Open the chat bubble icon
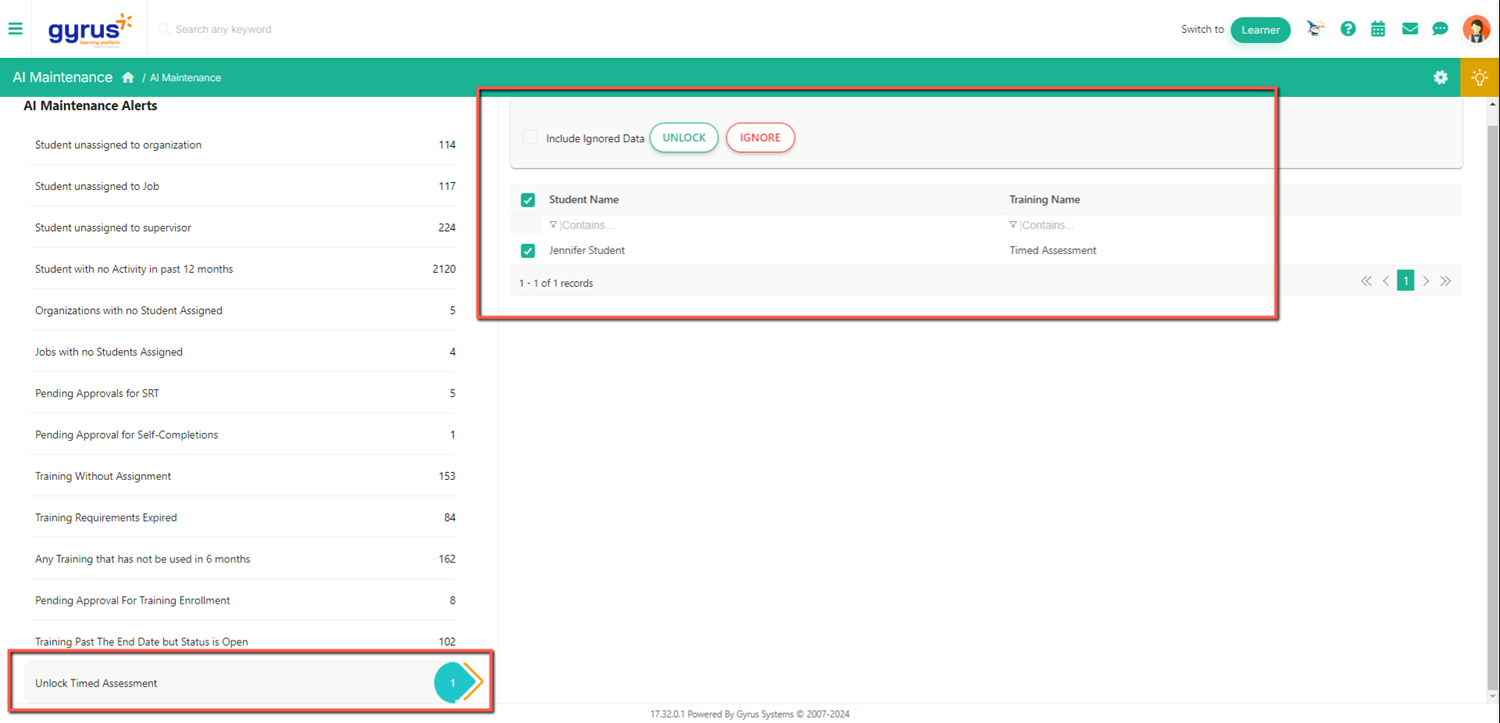1500x723 pixels. (1440, 29)
